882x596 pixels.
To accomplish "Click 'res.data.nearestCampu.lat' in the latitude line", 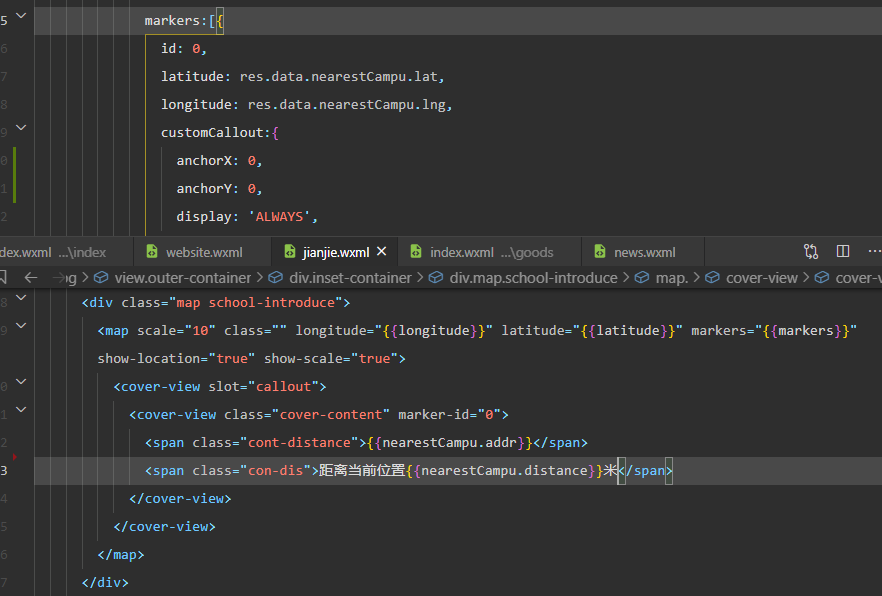I will 338,76.
